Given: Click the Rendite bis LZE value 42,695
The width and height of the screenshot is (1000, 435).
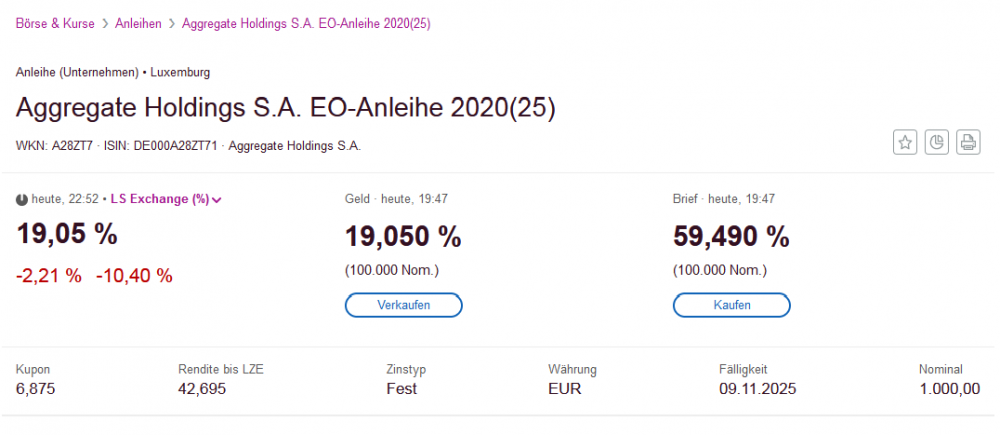Looking at the screenshot, I should pos(205,389).
